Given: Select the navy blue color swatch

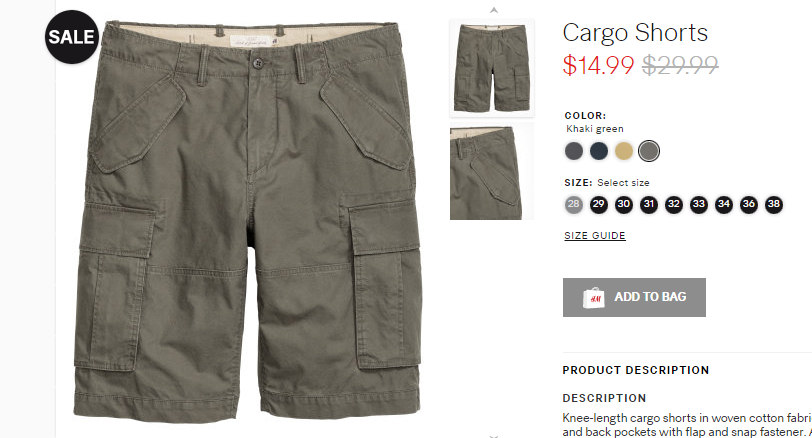Looking at the screenshot, I should tap(599, 151).
